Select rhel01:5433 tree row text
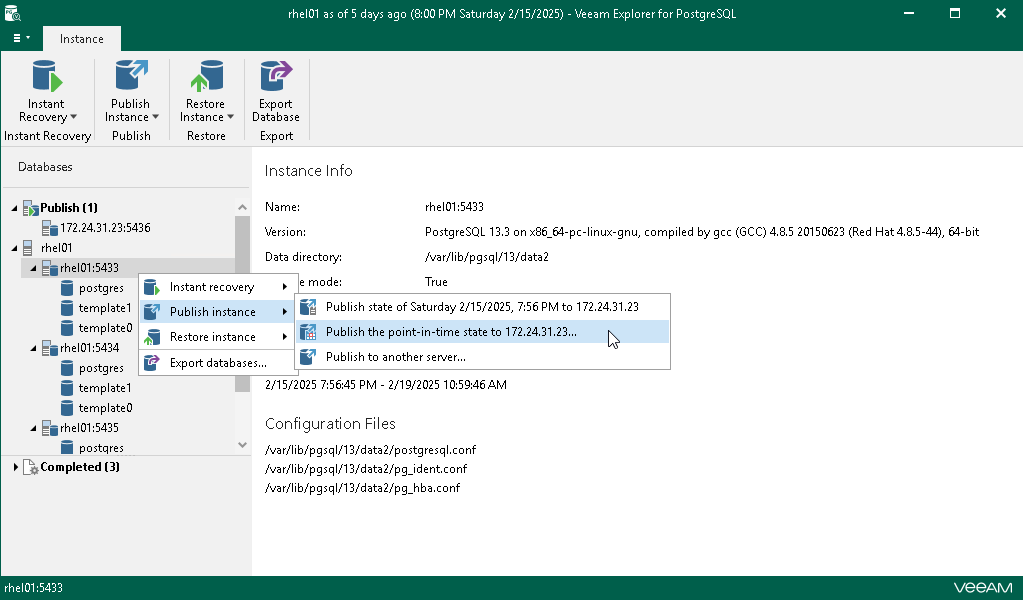Image resolution: width=1023 pixels, height=600 pixels. click(89, 268)
